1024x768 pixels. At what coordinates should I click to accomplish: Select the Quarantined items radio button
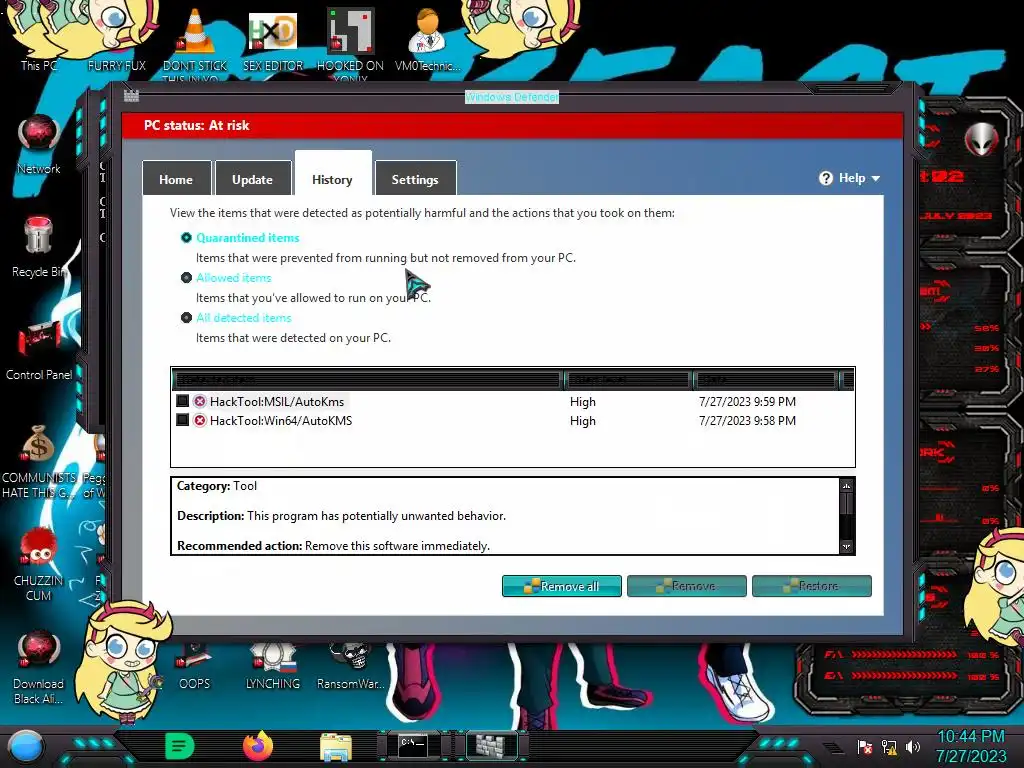(x=186, y=238)
